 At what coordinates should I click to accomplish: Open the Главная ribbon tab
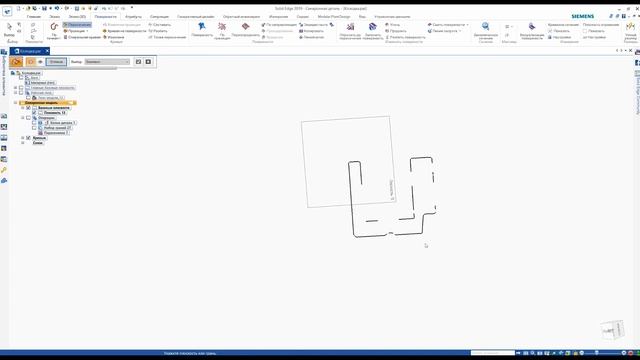click(34, 17)
